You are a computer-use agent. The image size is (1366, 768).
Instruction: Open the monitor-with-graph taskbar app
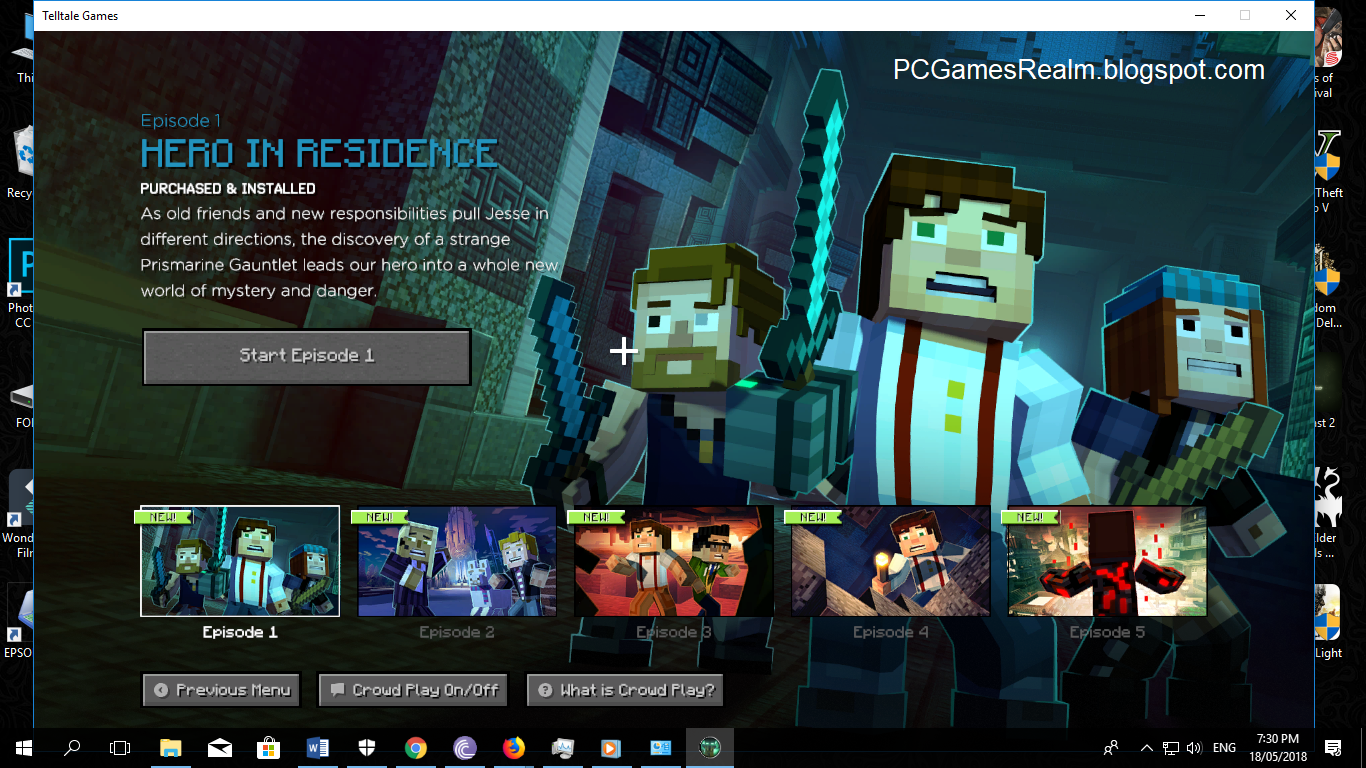pos(563,747)
